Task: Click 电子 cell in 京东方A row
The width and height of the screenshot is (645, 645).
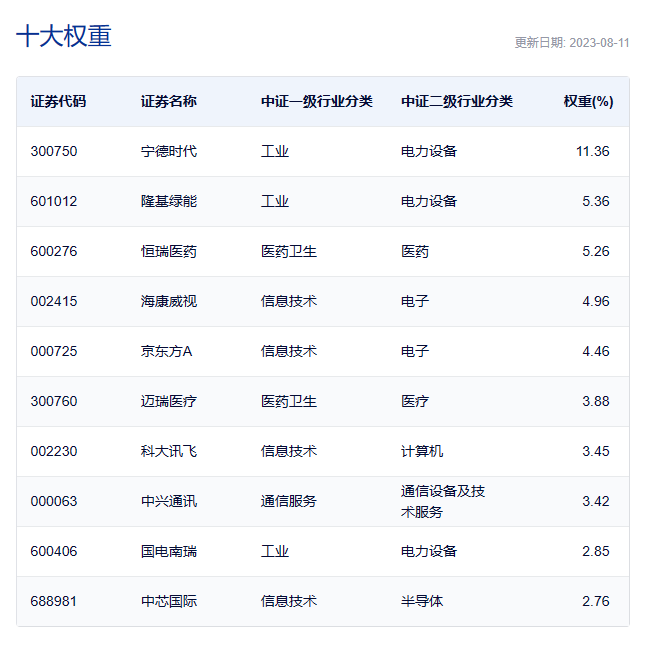Action: pyautogui.click(x=415, y=351)
